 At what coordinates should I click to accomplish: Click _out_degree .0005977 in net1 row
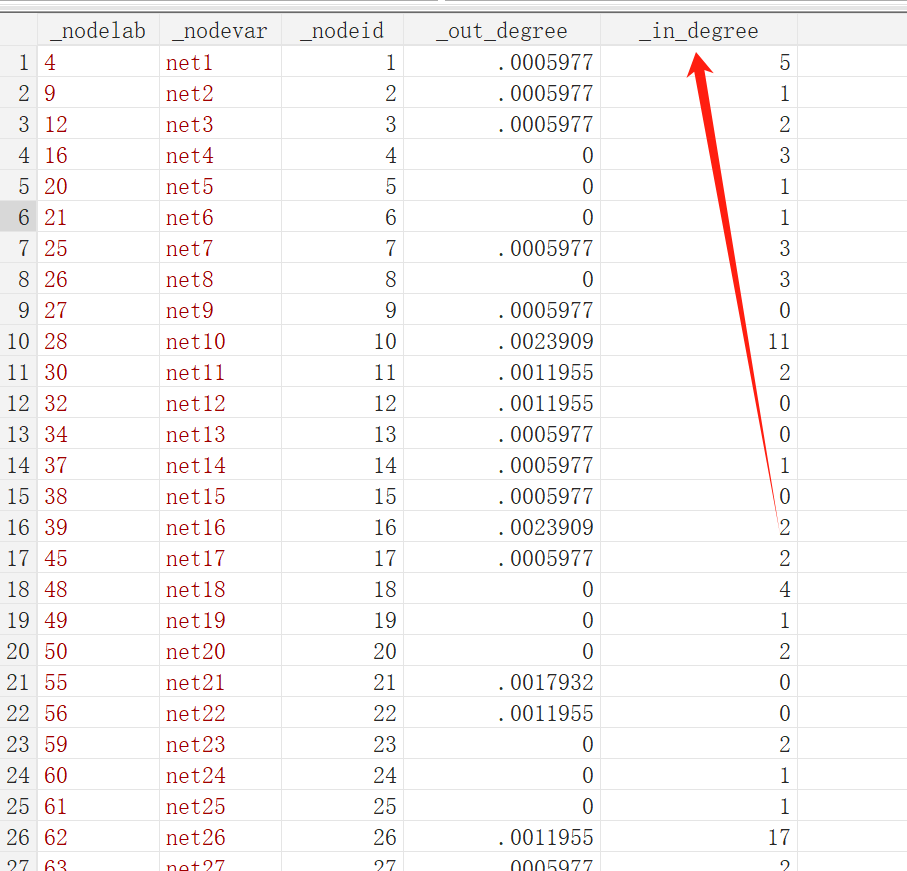click(502, 62)
